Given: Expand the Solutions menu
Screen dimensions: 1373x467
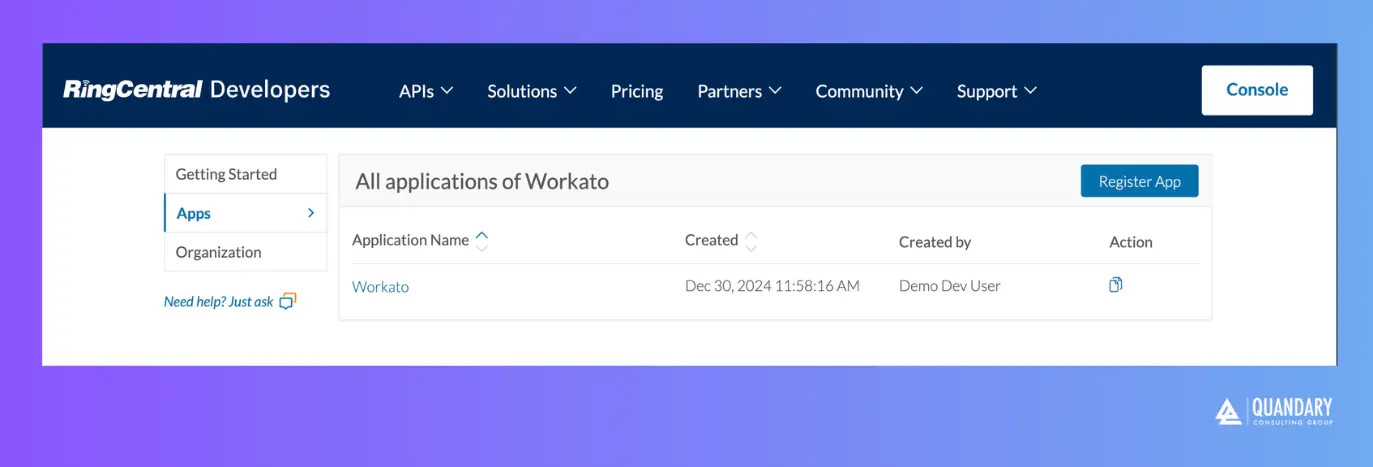Looking at the screenshot, I should [x=532, y=91].
